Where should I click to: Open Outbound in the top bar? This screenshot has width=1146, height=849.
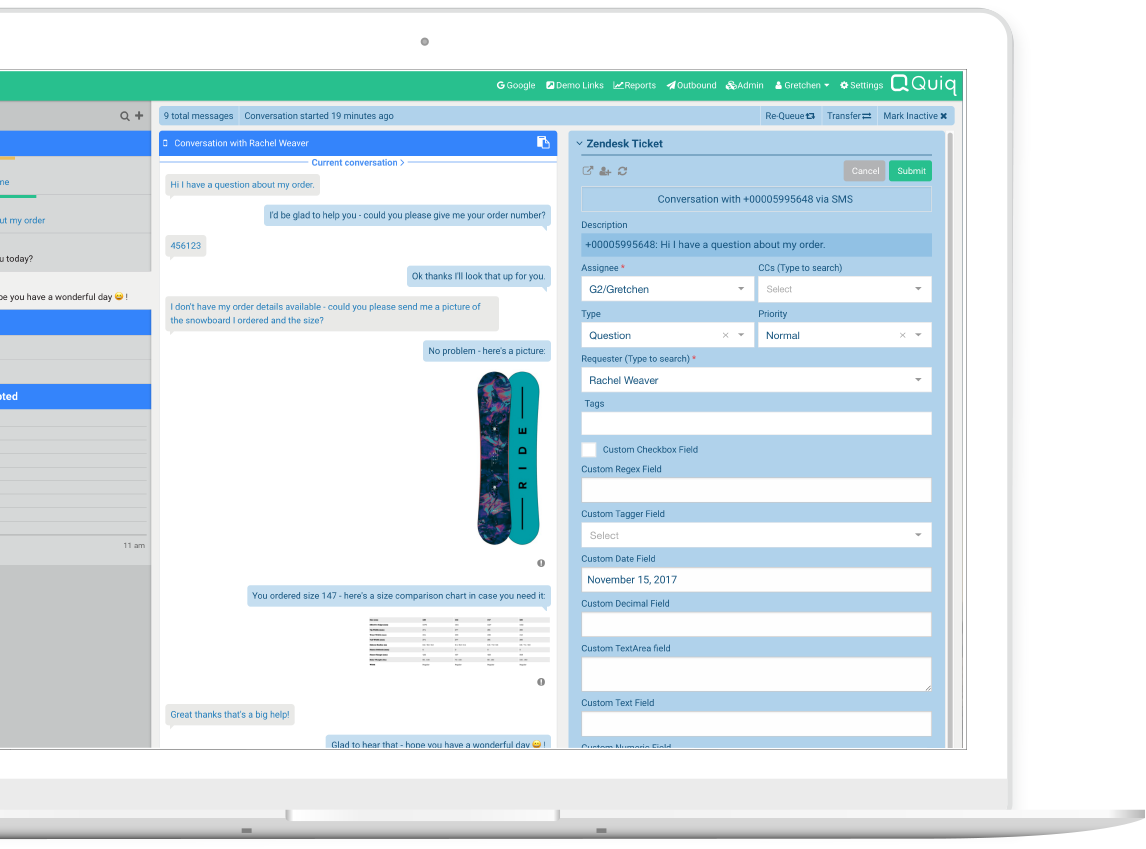pyautogui.click(x=691, y=85)
